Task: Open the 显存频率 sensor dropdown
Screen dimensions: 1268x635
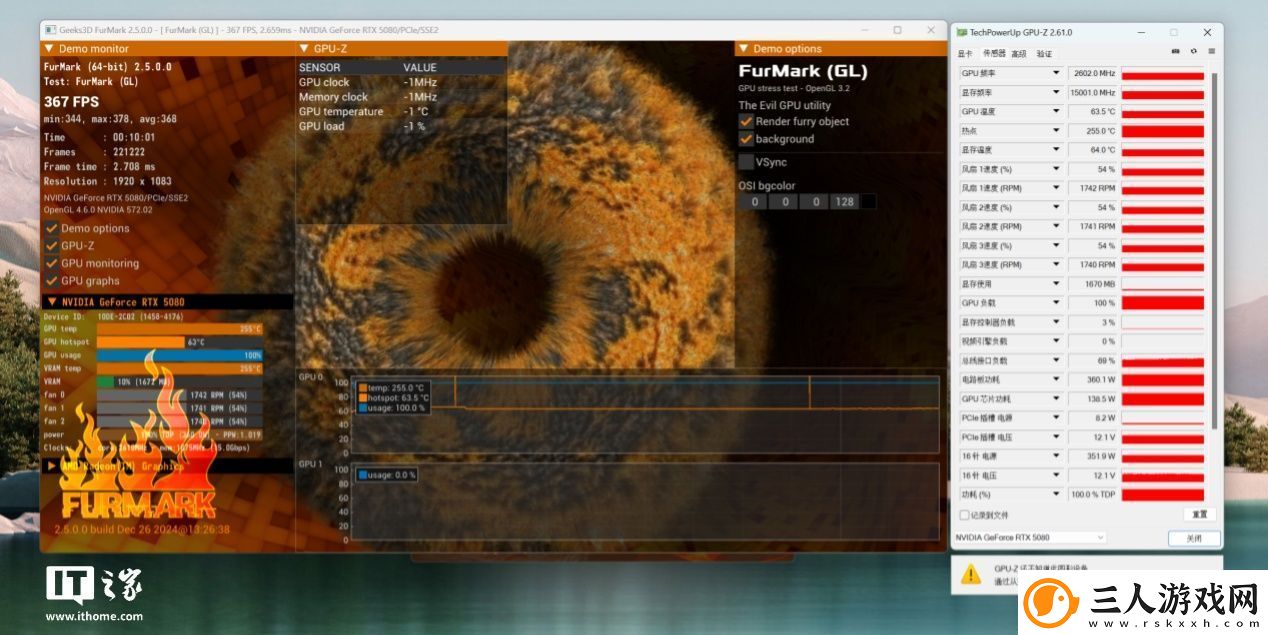Action: point(1056,92)
